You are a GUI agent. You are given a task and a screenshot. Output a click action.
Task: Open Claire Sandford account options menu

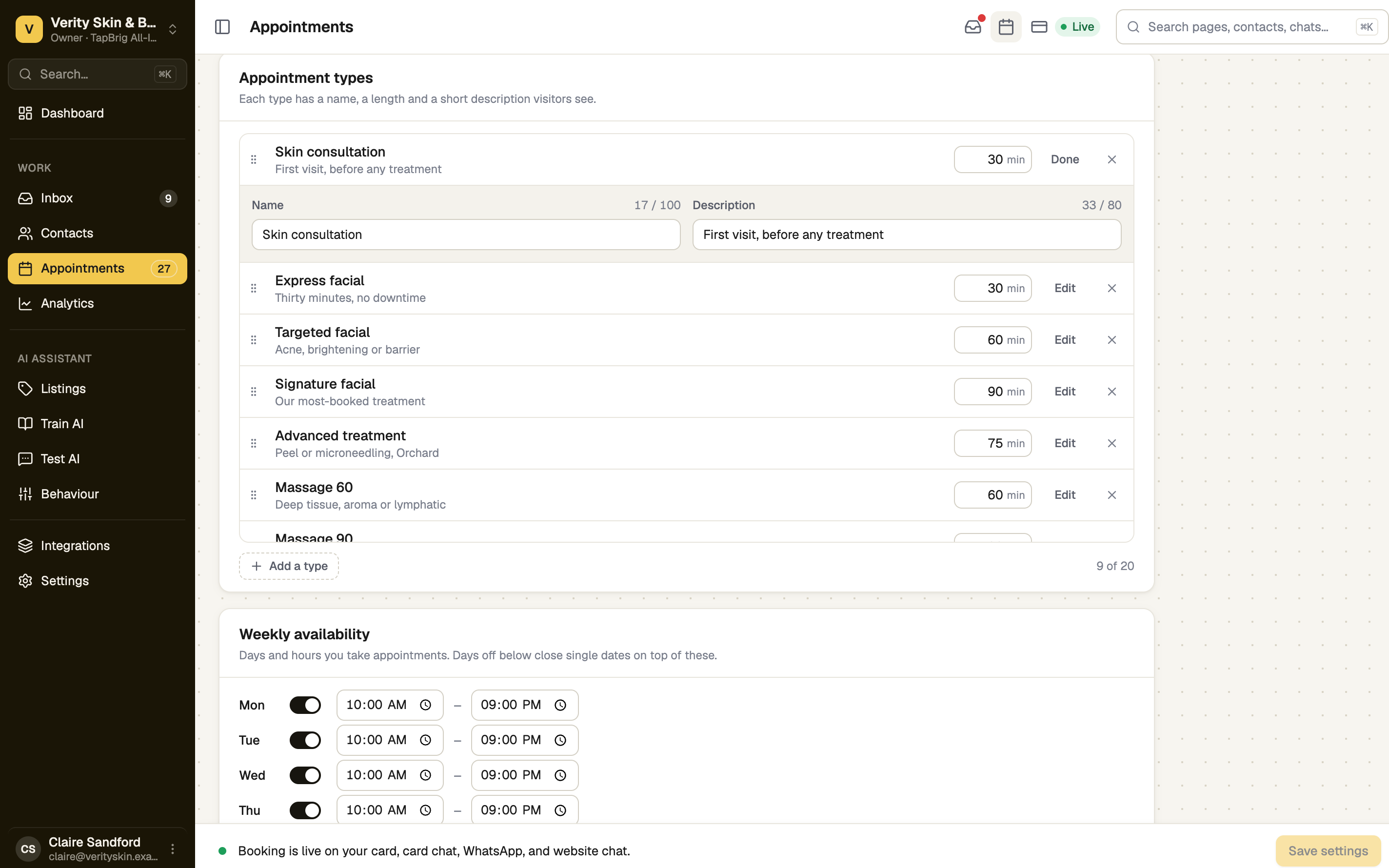point(173,848)
